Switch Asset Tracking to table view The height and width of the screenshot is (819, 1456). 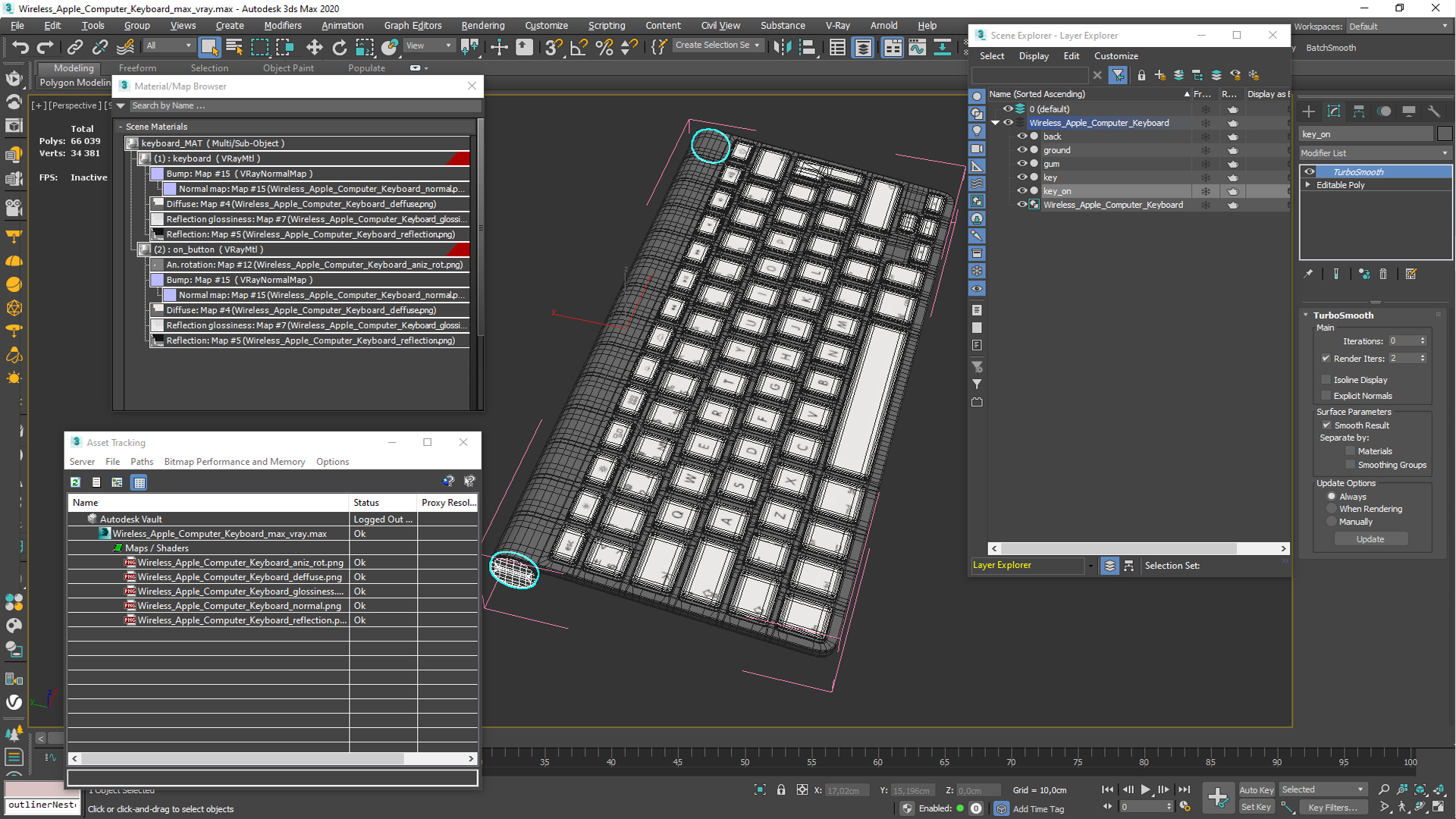click(x=139, y=482)
